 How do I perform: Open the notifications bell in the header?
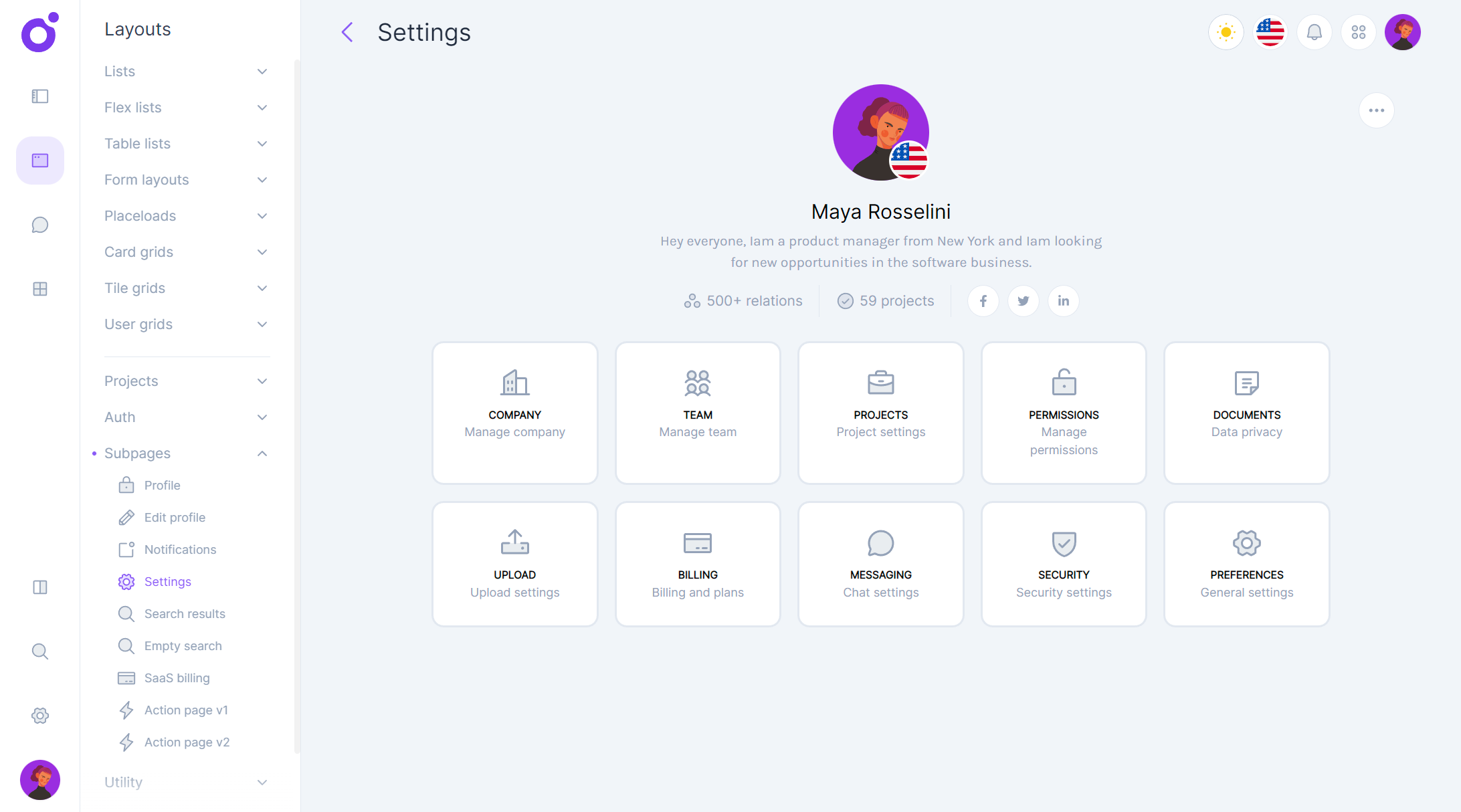click(1314, 32)
